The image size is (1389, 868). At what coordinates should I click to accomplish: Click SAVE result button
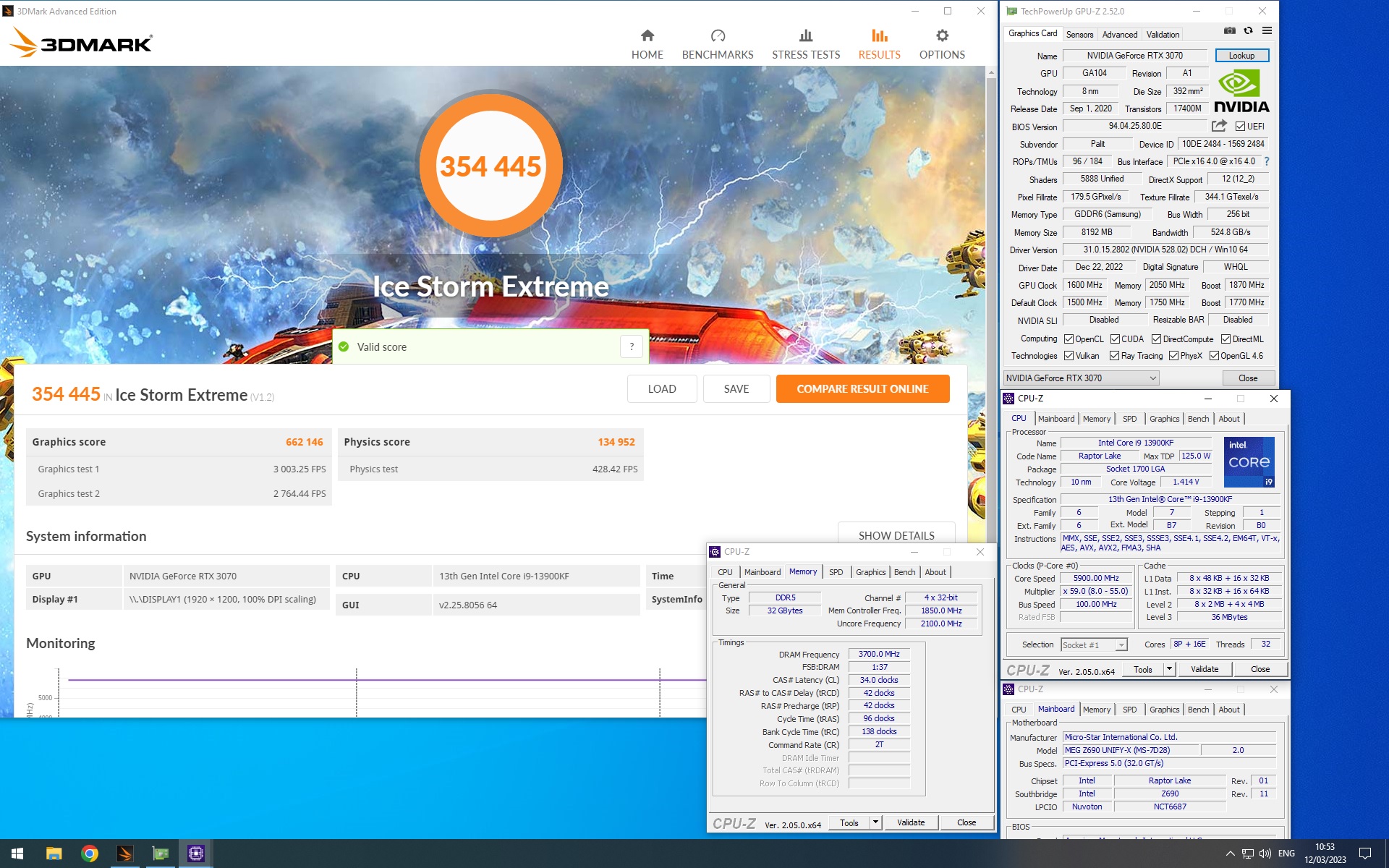[736, 389]
